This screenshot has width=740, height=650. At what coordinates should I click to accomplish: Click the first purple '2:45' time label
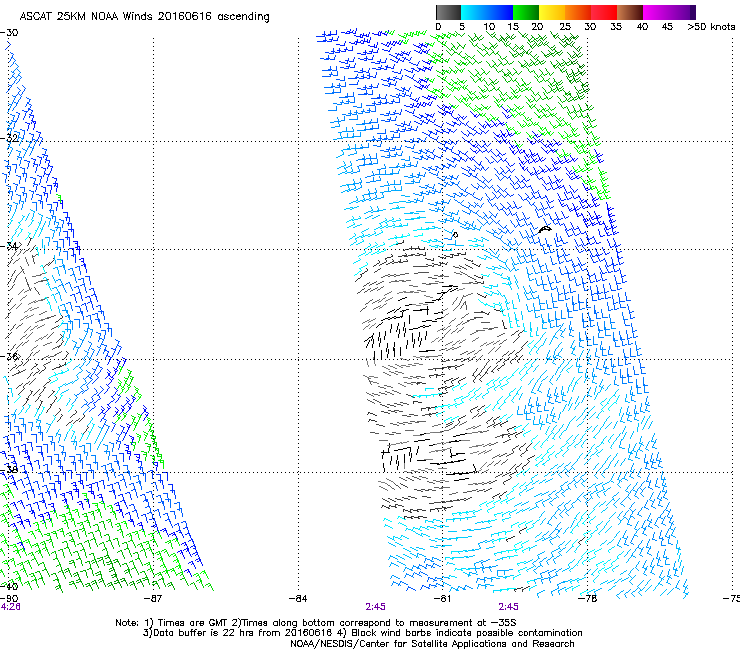click(376, 607)
